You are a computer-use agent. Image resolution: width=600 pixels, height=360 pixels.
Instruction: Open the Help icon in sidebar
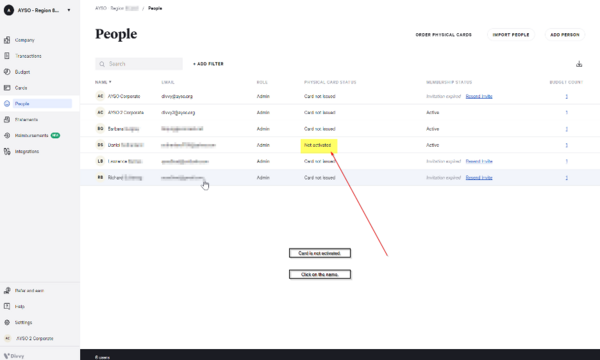click(7, 306)
